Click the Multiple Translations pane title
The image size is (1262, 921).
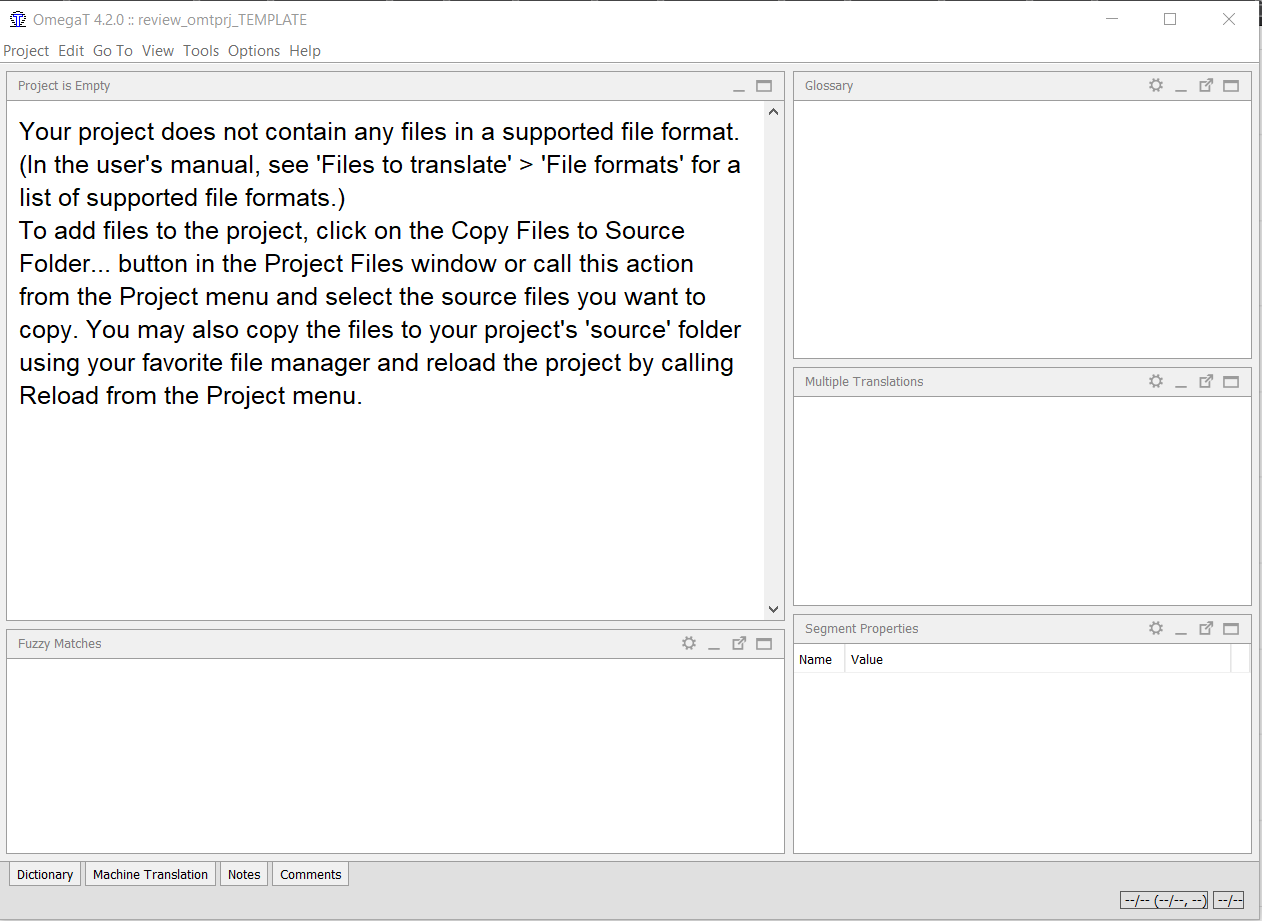coord(864,381)
